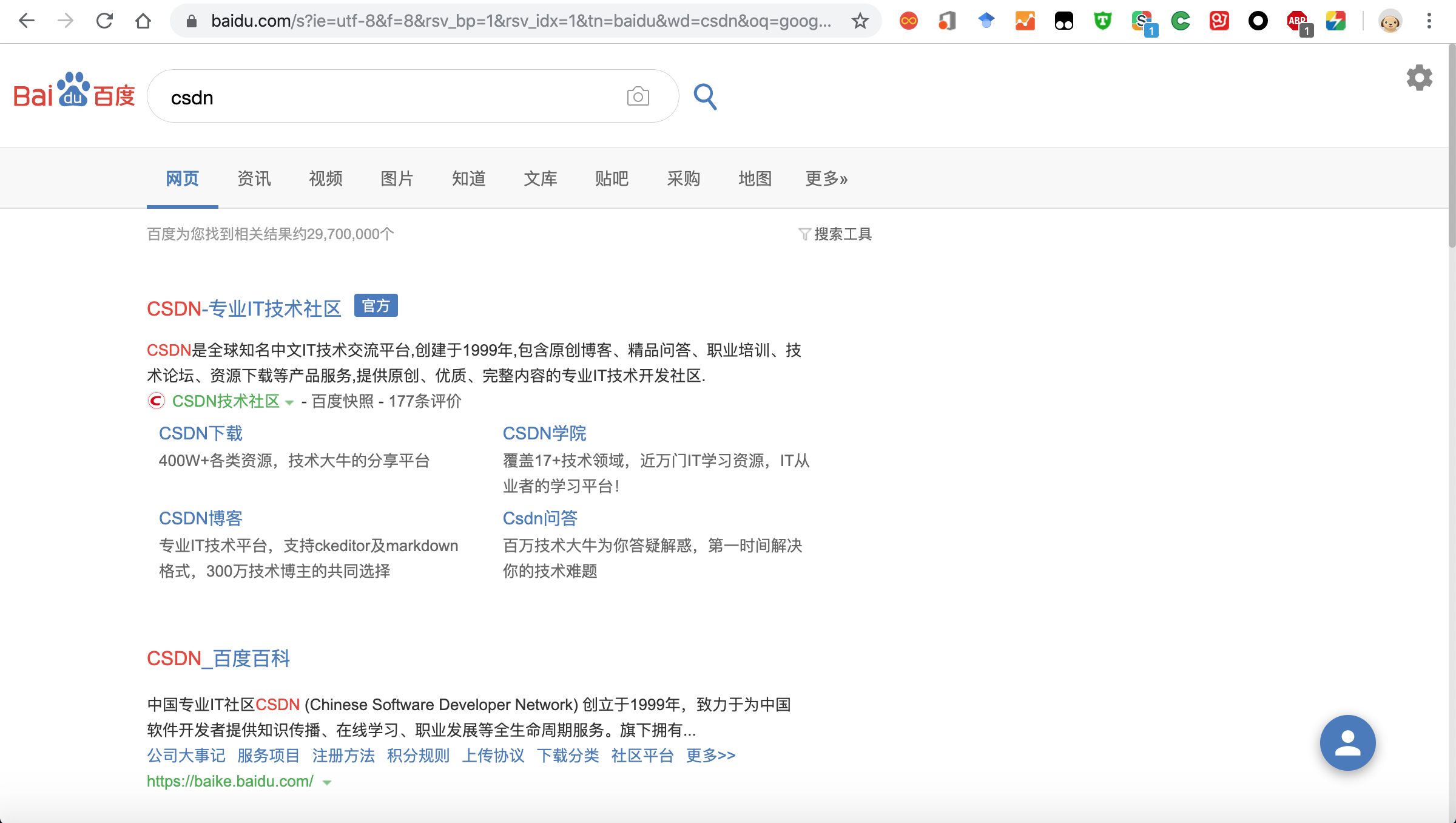Bookmark this page with the star icon

tap(860, 21)
